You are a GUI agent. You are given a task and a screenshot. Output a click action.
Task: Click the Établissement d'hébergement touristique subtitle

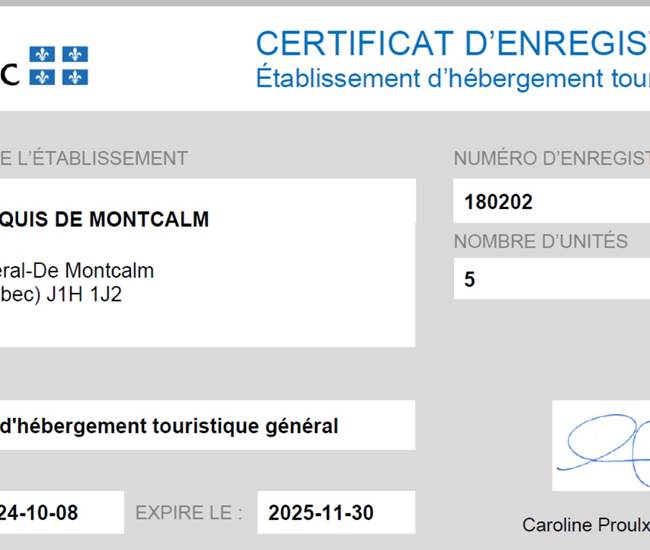453,78
